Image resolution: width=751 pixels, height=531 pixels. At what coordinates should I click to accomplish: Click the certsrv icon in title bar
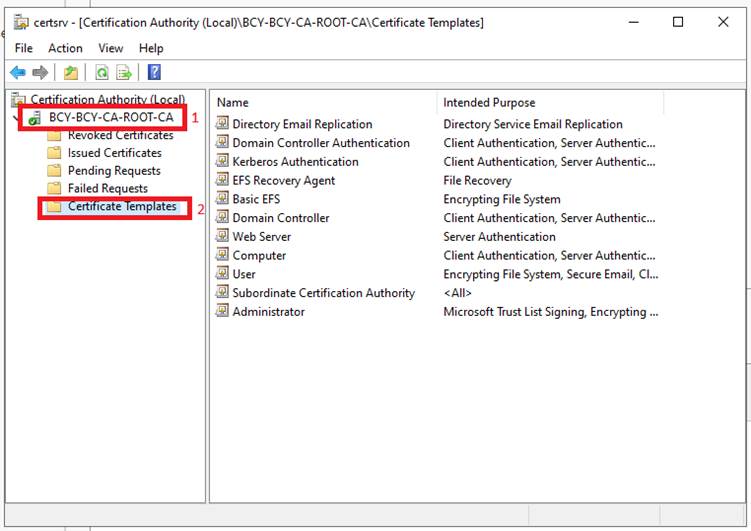point(21,23)
